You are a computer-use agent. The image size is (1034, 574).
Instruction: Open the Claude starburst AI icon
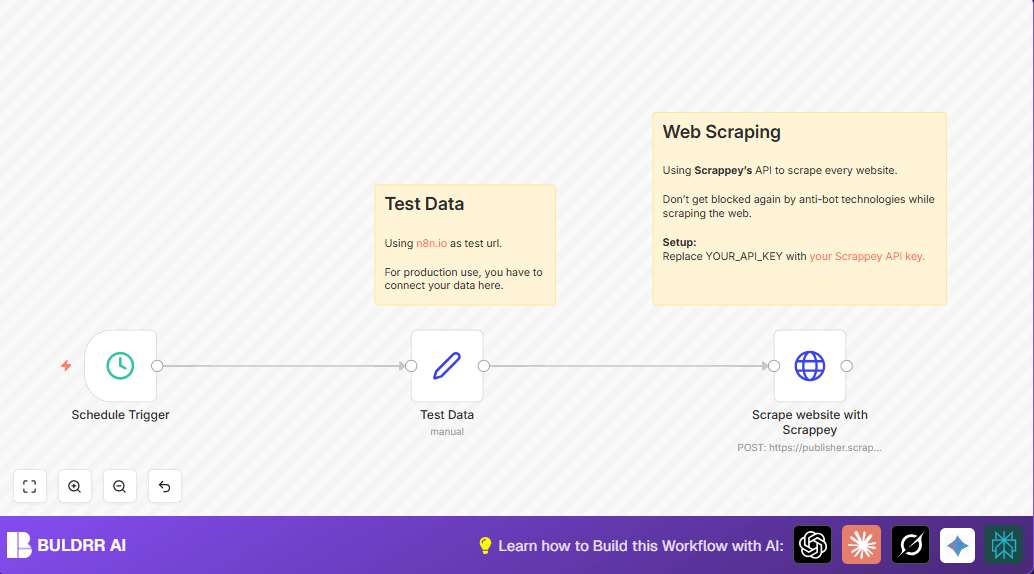861,545
